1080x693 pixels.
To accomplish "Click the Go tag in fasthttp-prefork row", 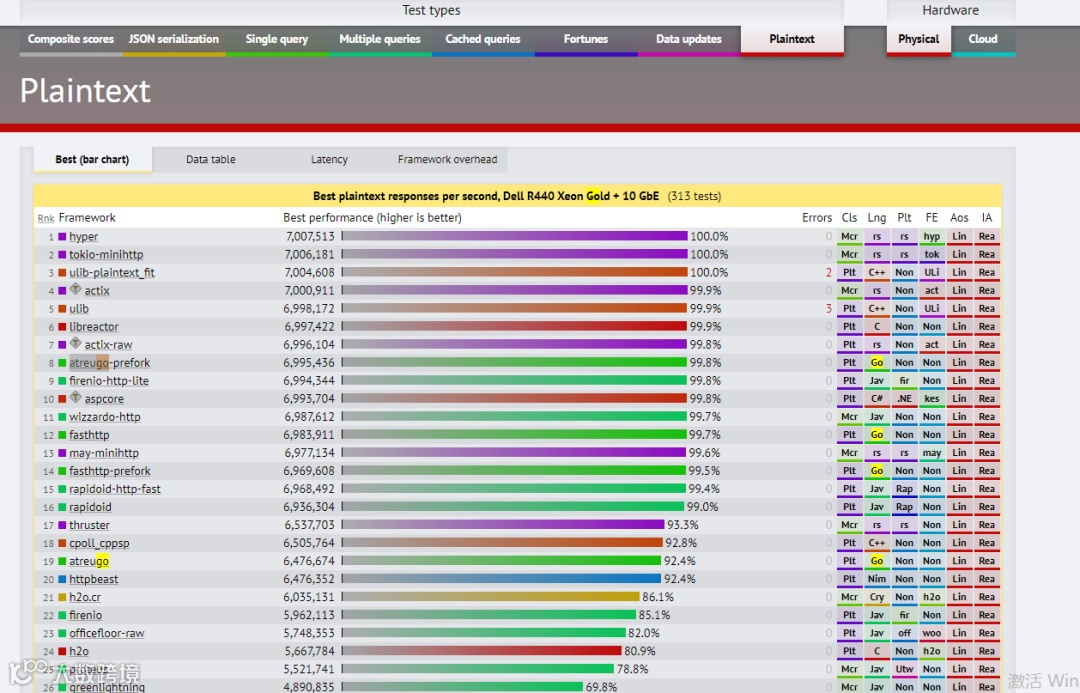I will tap(877, 471).
